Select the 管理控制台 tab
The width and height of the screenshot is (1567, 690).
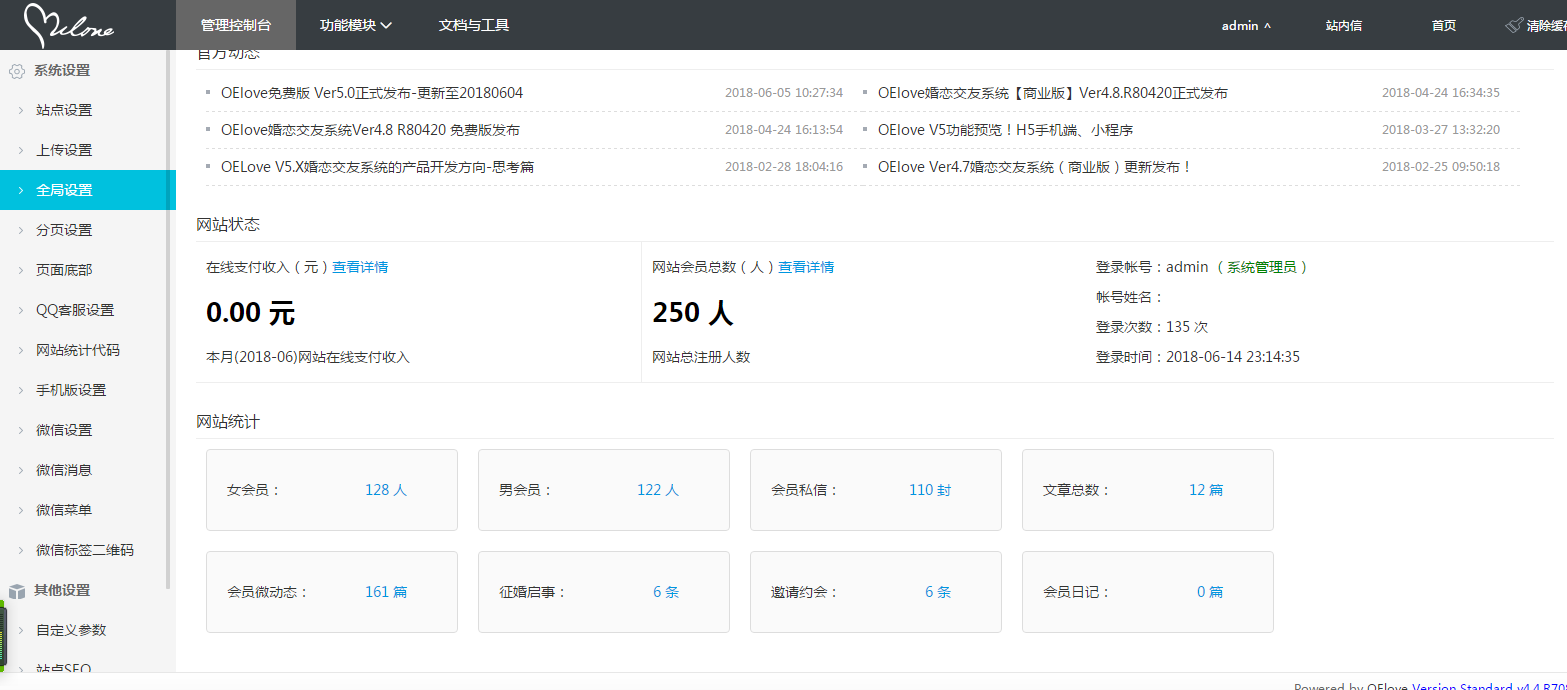[235, 25]
